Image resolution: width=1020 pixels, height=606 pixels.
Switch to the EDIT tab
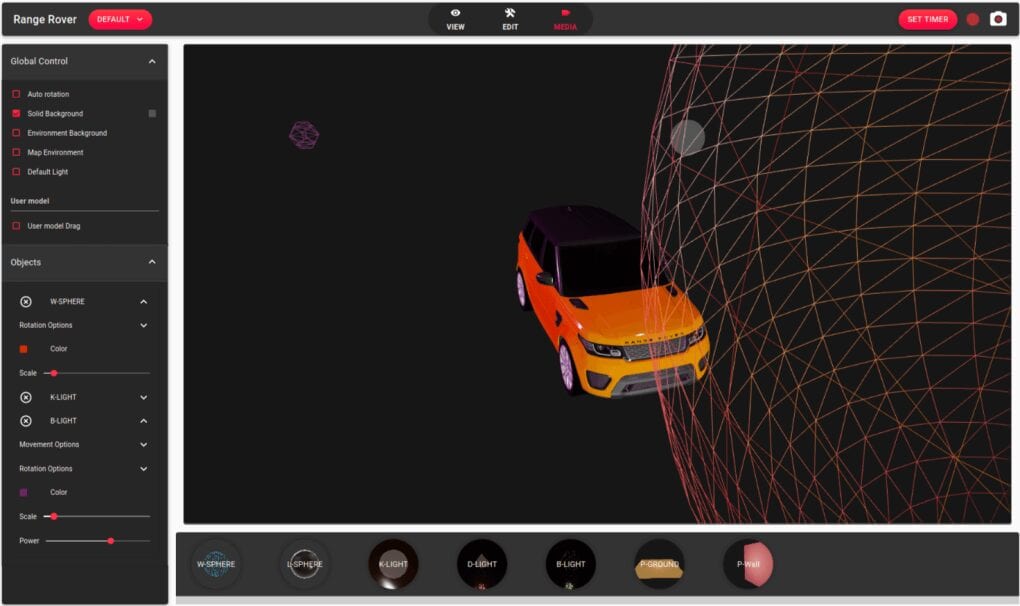click(510, 20)
